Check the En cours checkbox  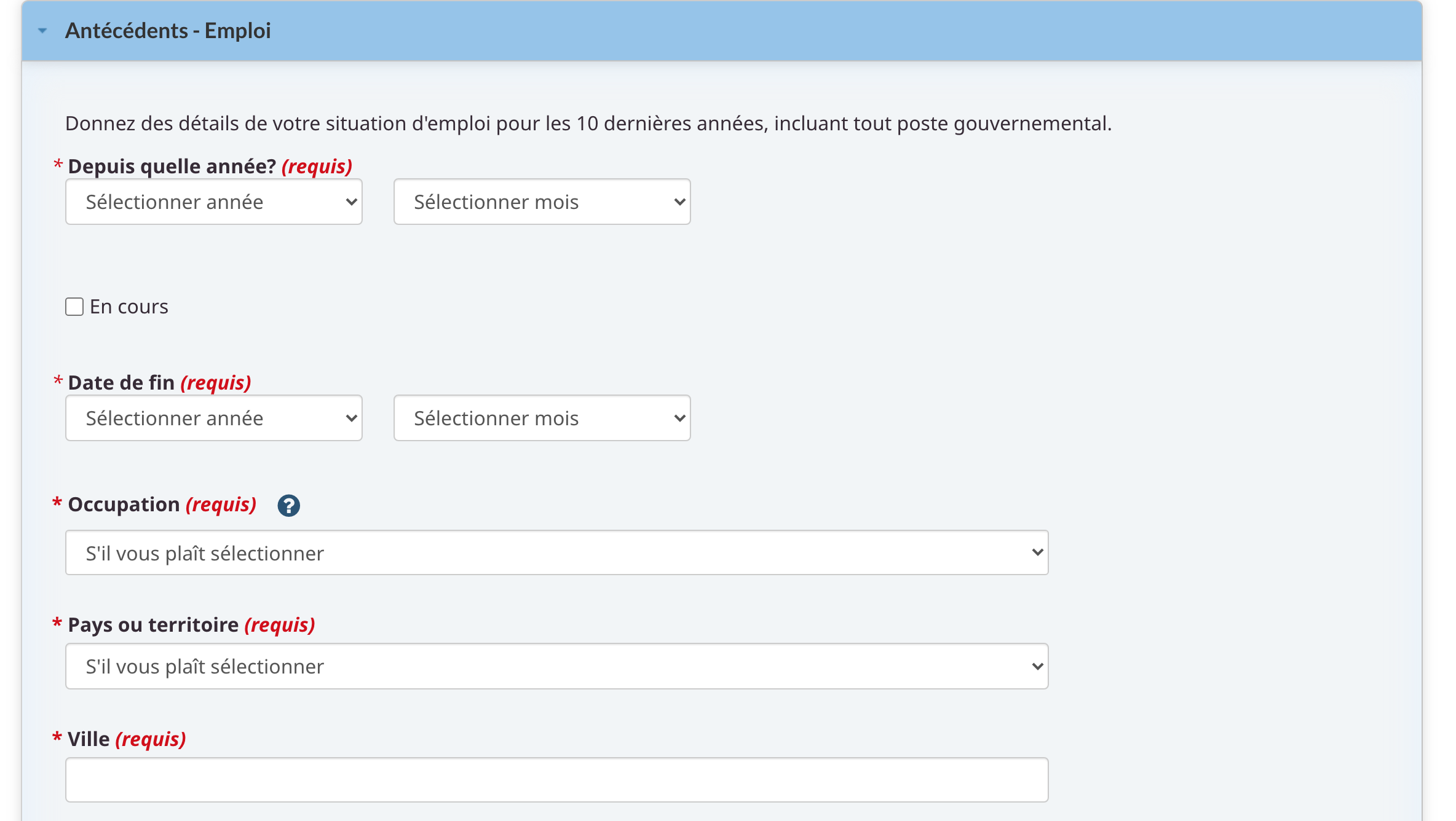74,307
